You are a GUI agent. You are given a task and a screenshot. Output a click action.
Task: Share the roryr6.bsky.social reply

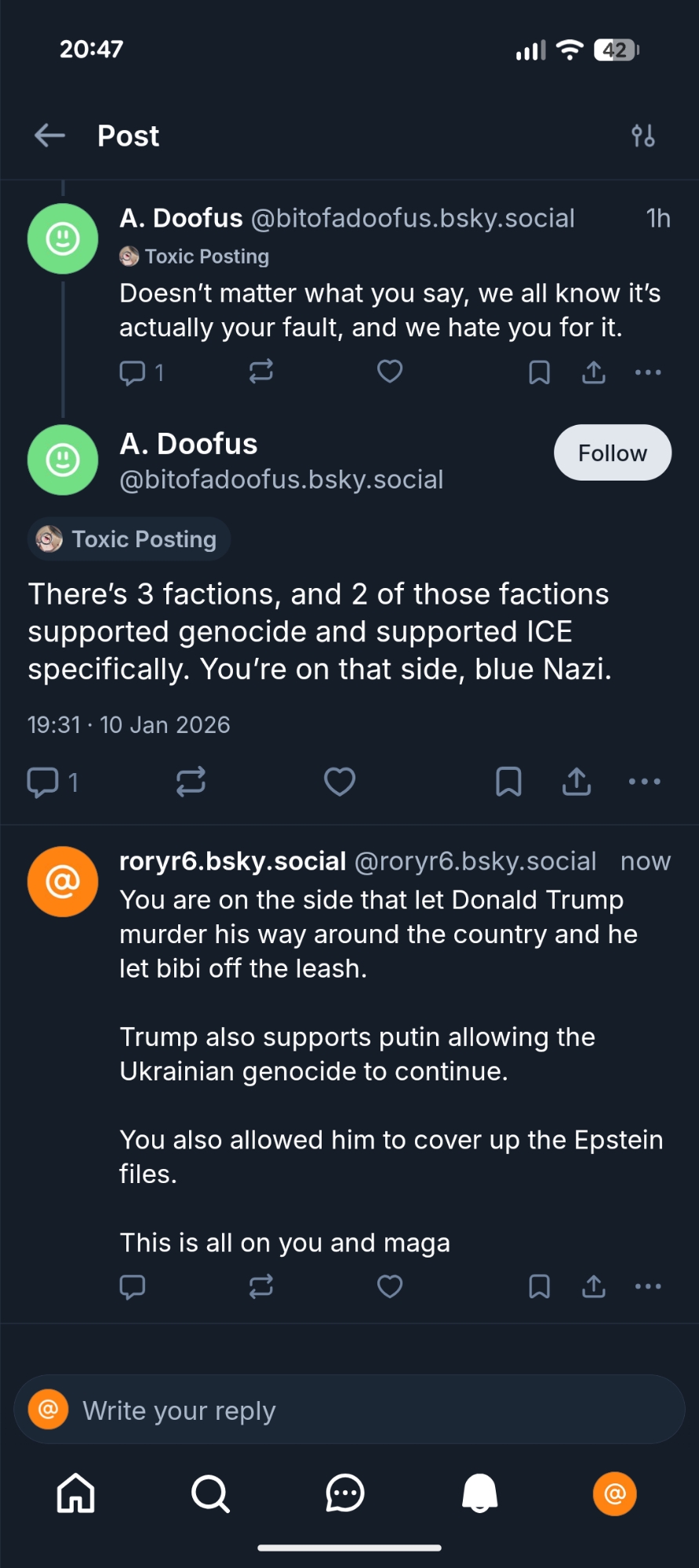[x=594, y=1287]
